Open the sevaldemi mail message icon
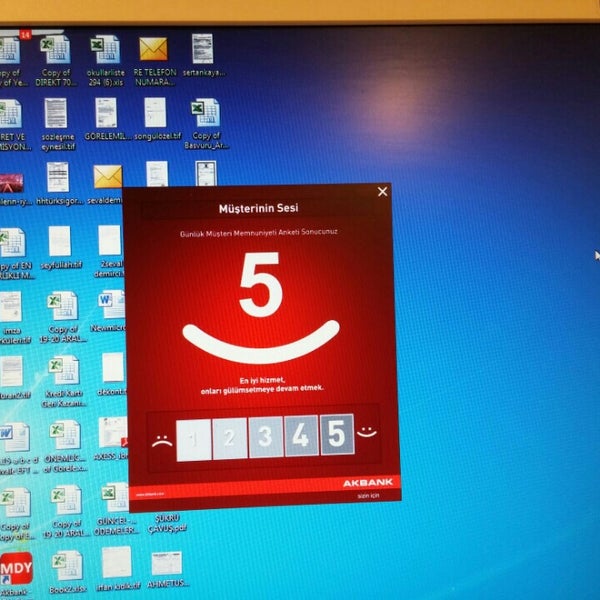600x600 pixels. pos(106,184)
